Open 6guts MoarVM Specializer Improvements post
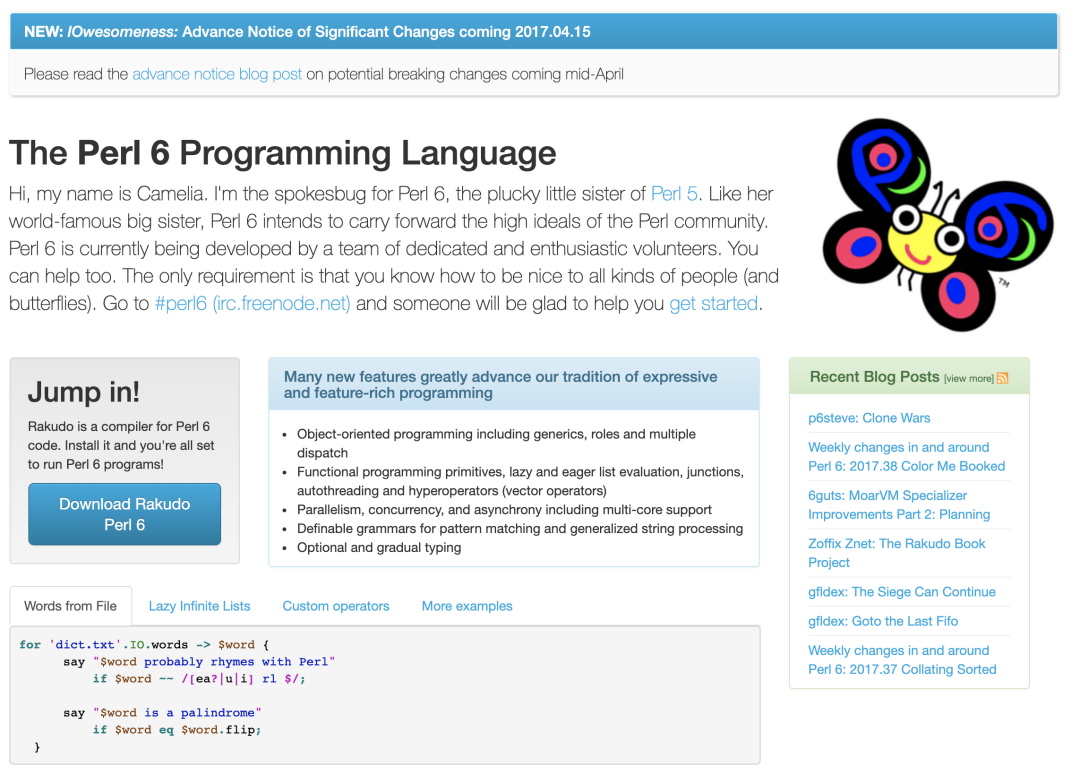The height and width of the screenshot is (775, 1080). 899,505
